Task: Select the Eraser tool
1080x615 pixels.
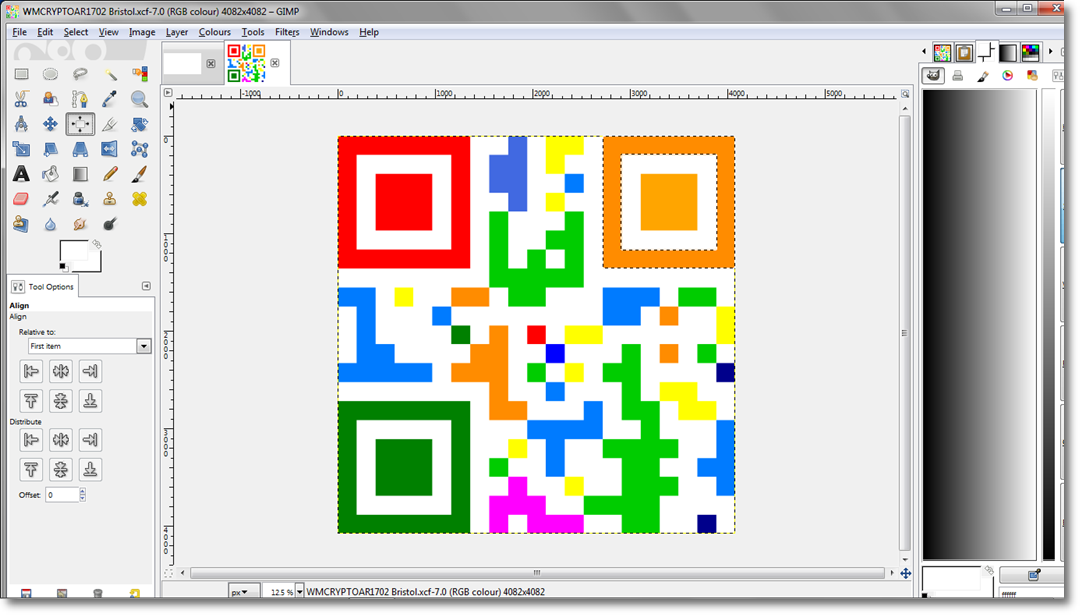Action: point(21,199)
